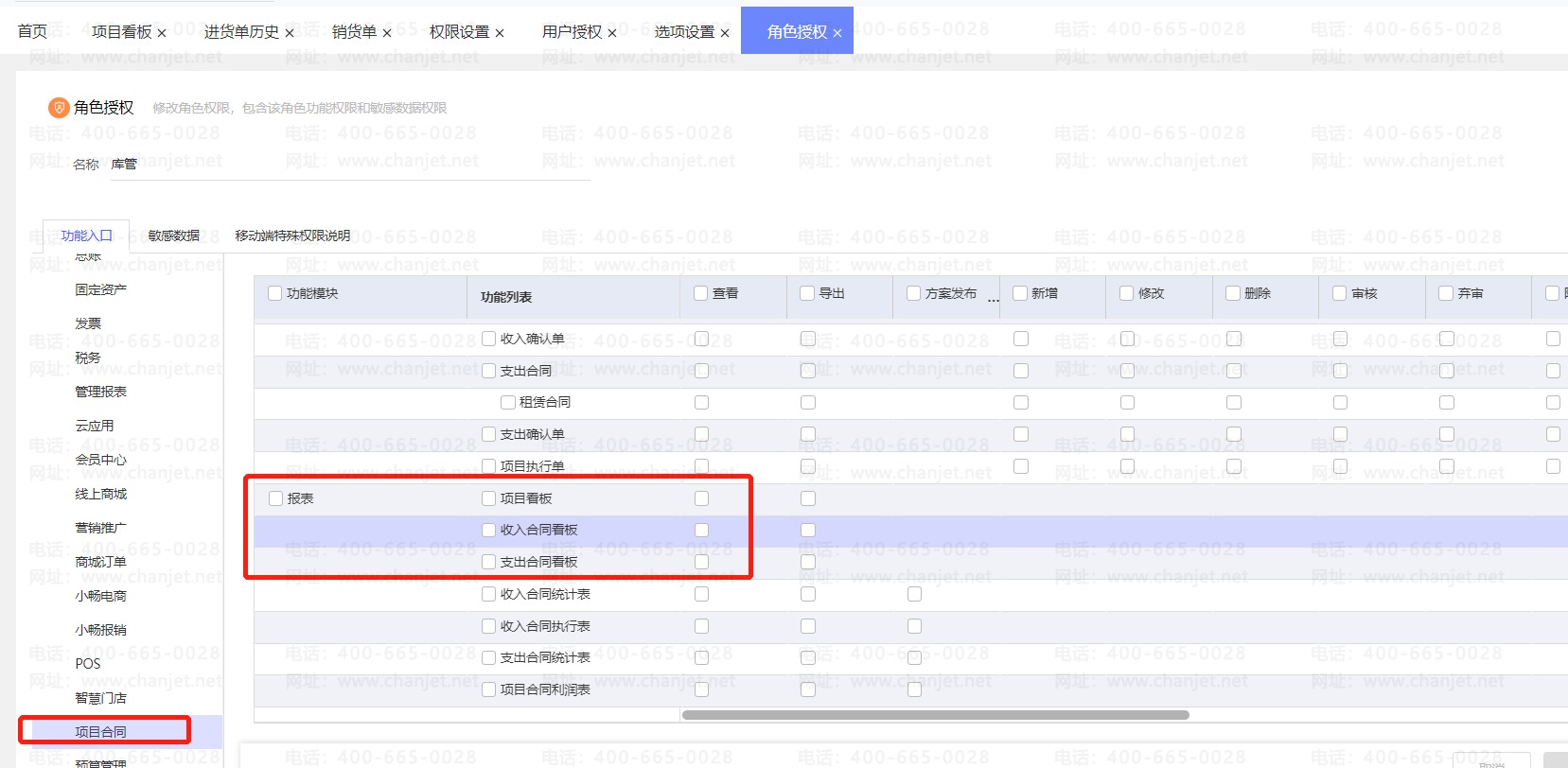Click the orange shield icon beside 角色授权
Screen dimensions: 1568x768
pyautogui.click(x=59, y=108)
